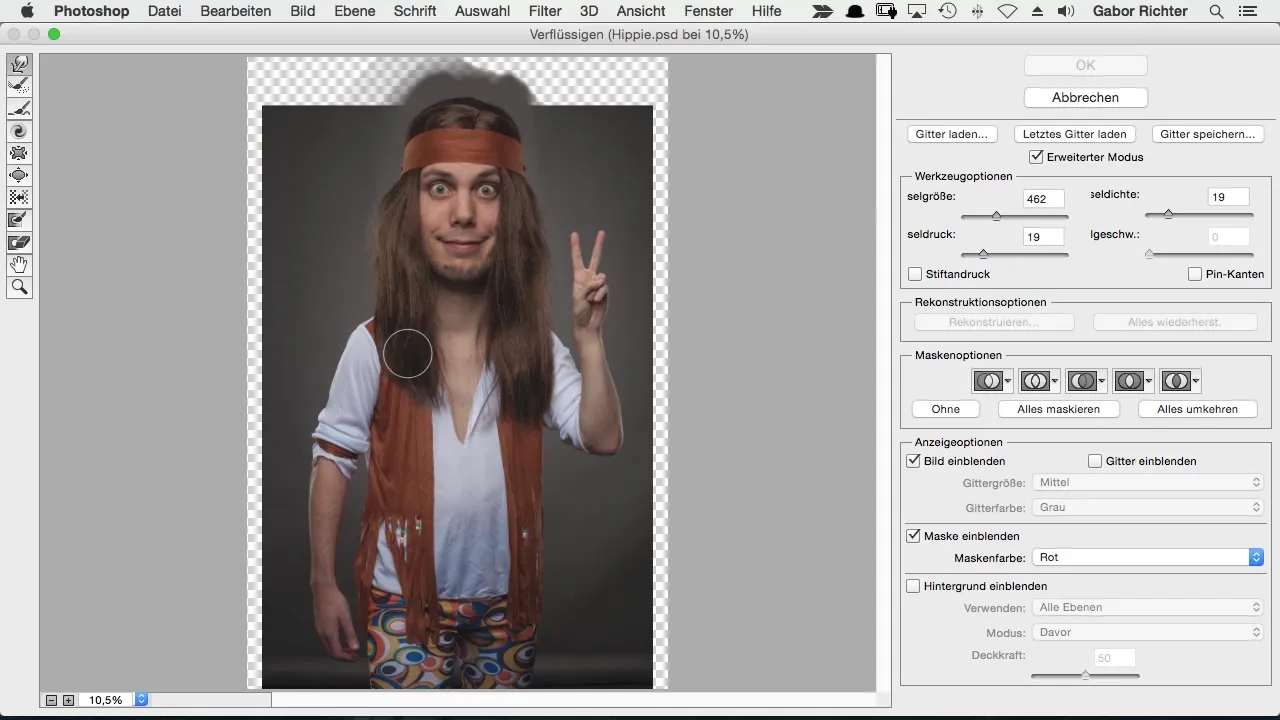Select the Reconstruct tool

point(19,87)
